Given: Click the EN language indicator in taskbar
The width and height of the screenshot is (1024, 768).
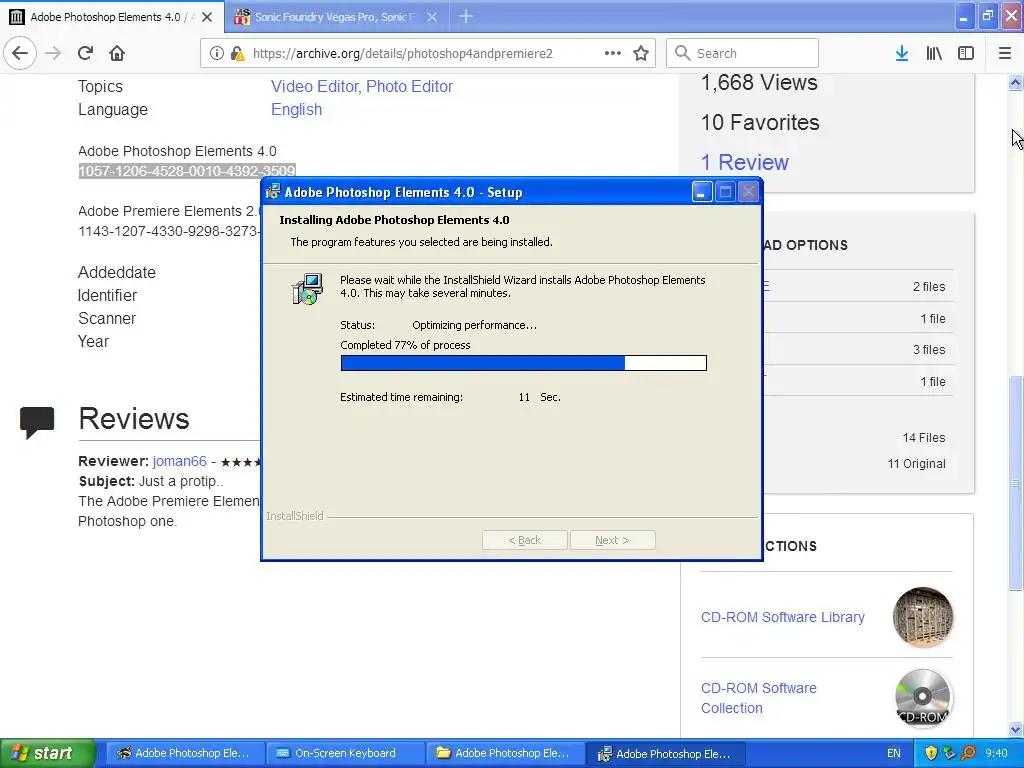Looking at the screenshot, I should pos(893,754).
